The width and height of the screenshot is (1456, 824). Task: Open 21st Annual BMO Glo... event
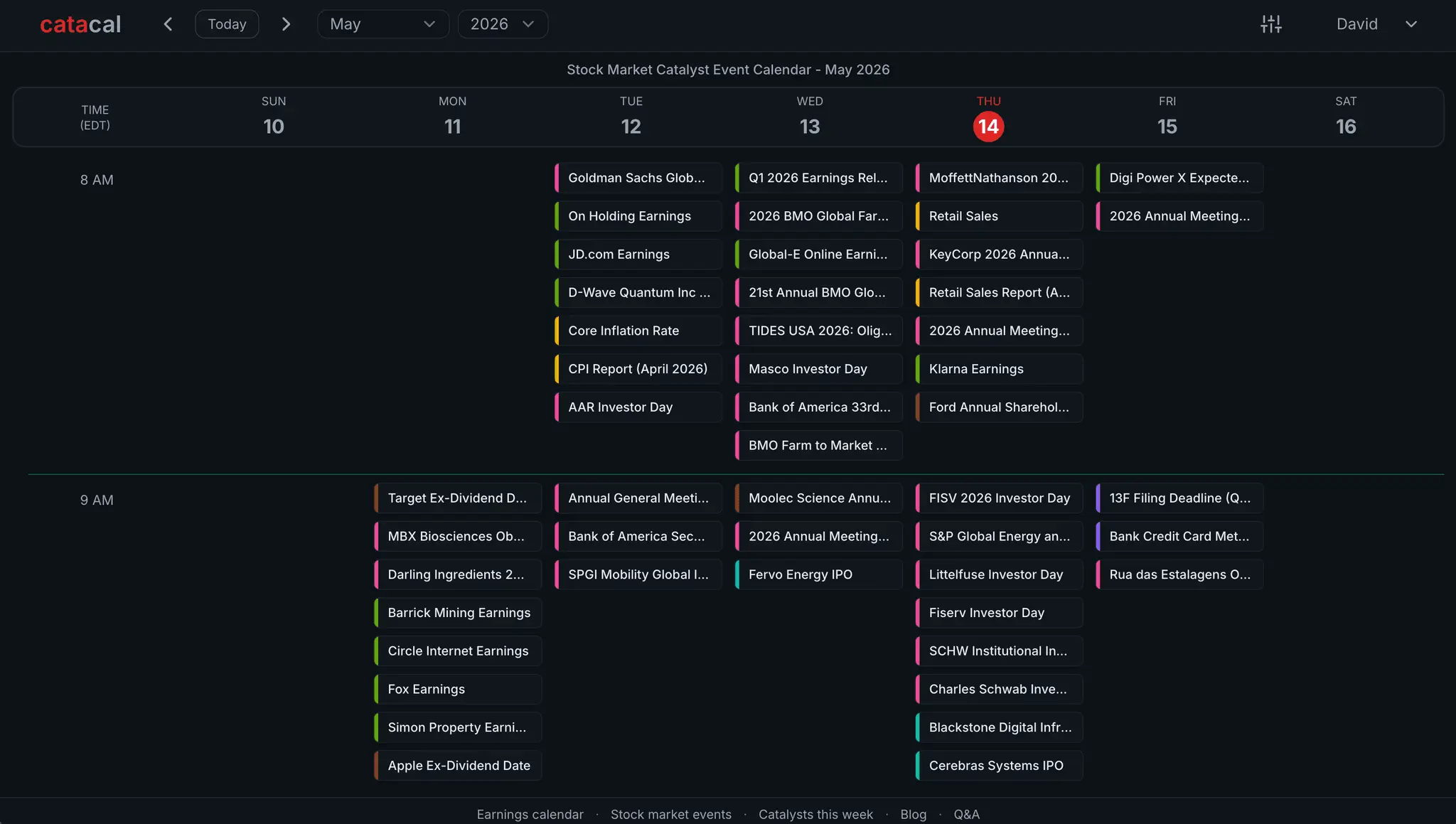[819, 292]
